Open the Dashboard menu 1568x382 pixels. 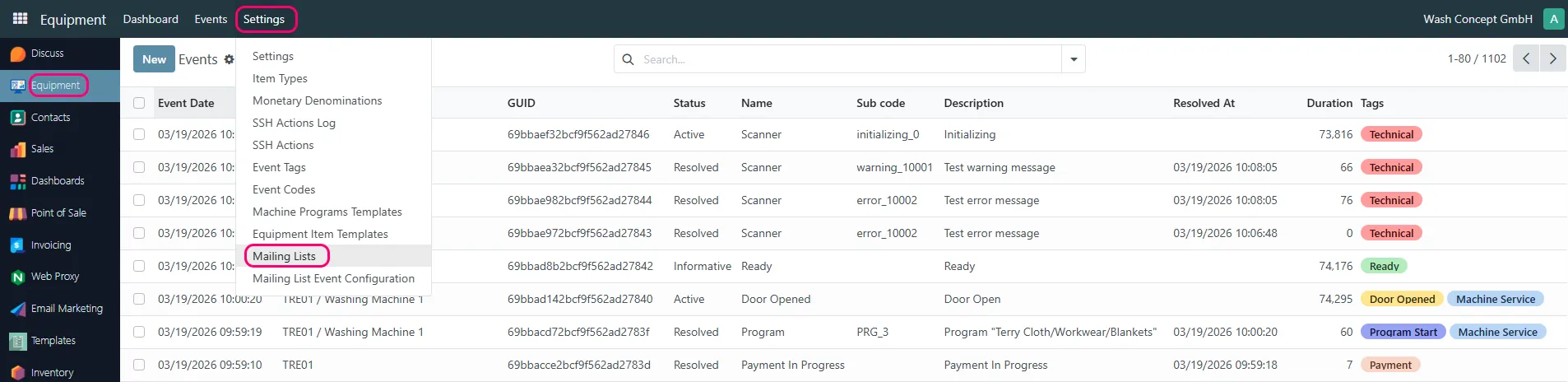(151, 19)
